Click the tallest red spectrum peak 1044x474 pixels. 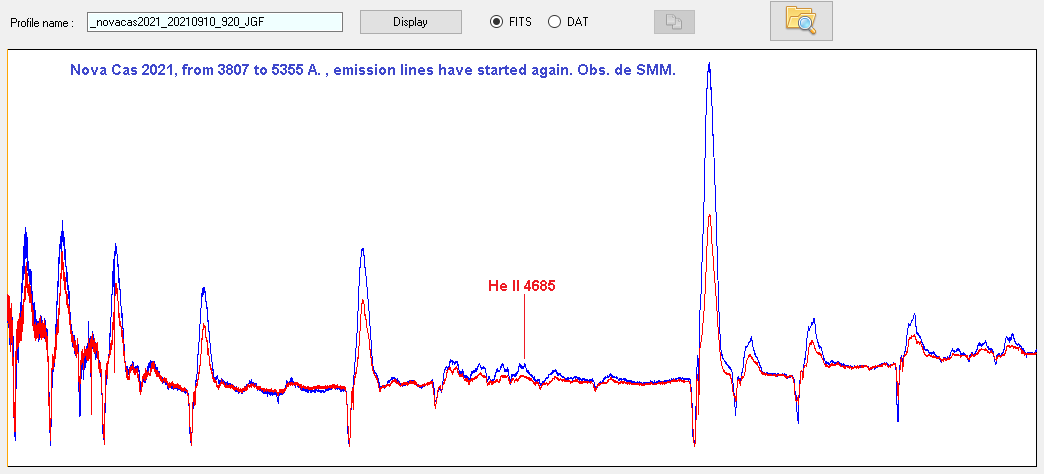pyautogui.click(x=709, y=216)
